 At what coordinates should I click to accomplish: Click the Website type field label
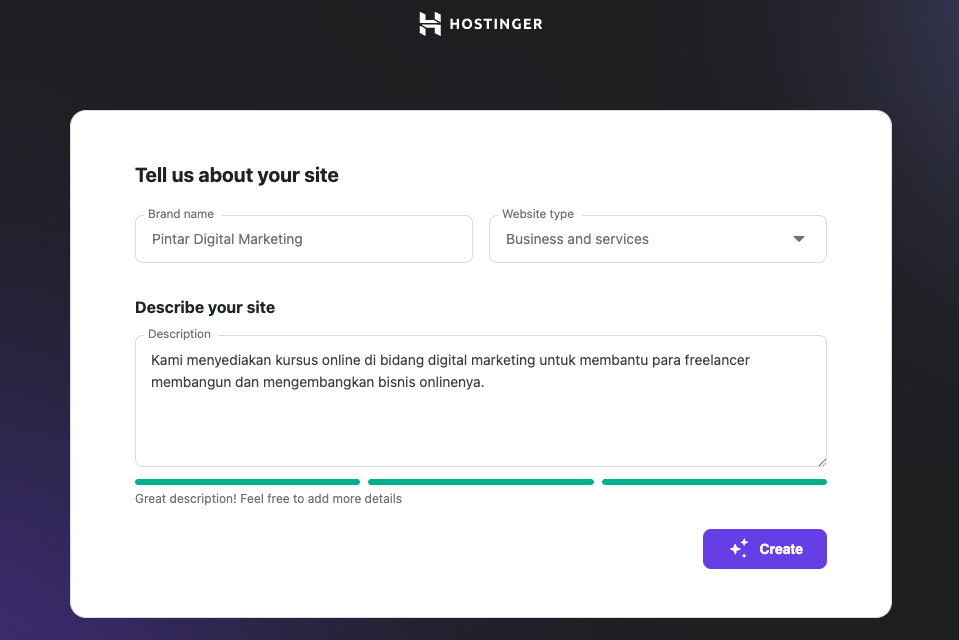click(x=538, y=213)
